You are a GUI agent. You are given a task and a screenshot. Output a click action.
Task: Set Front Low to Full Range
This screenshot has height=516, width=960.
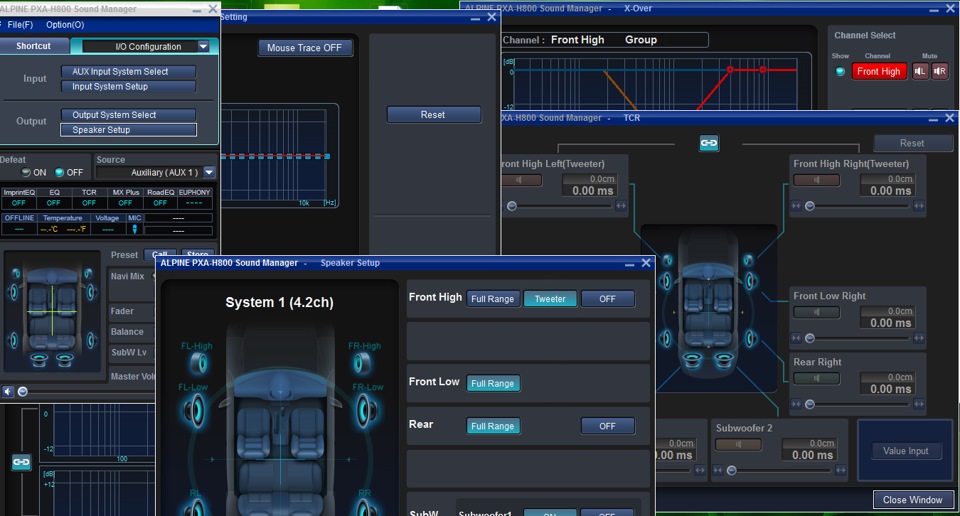[493, 383]
